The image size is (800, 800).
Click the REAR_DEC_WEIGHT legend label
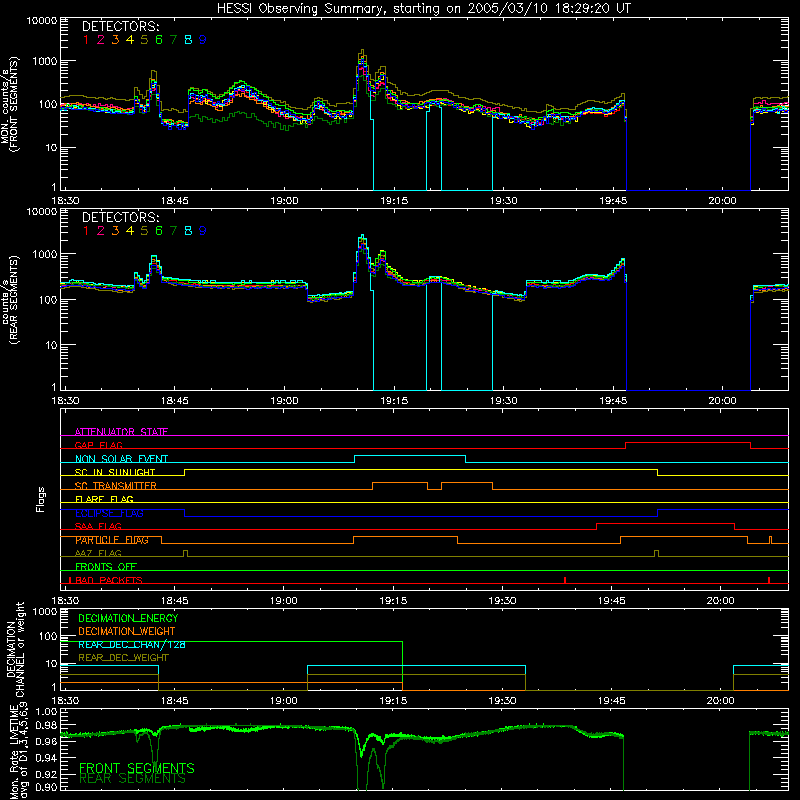click(123, 658)
